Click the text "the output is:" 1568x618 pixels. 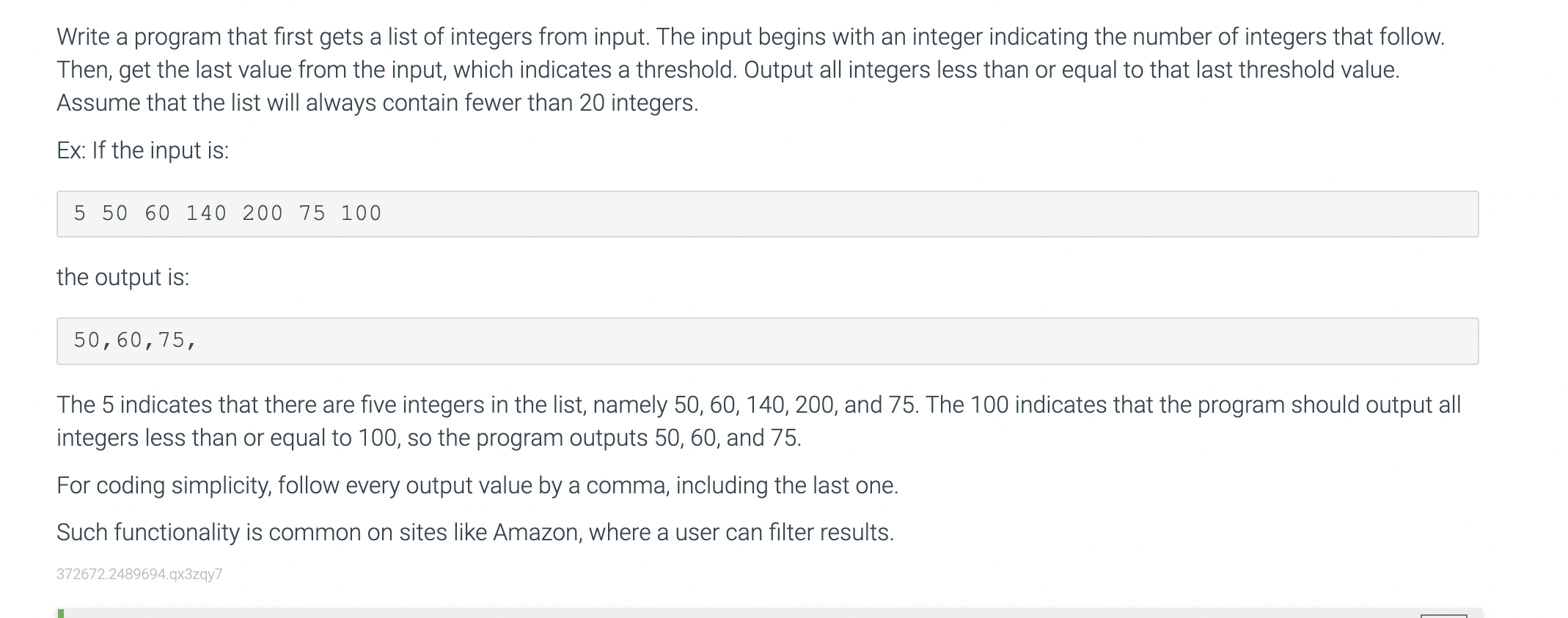(123, 277)
